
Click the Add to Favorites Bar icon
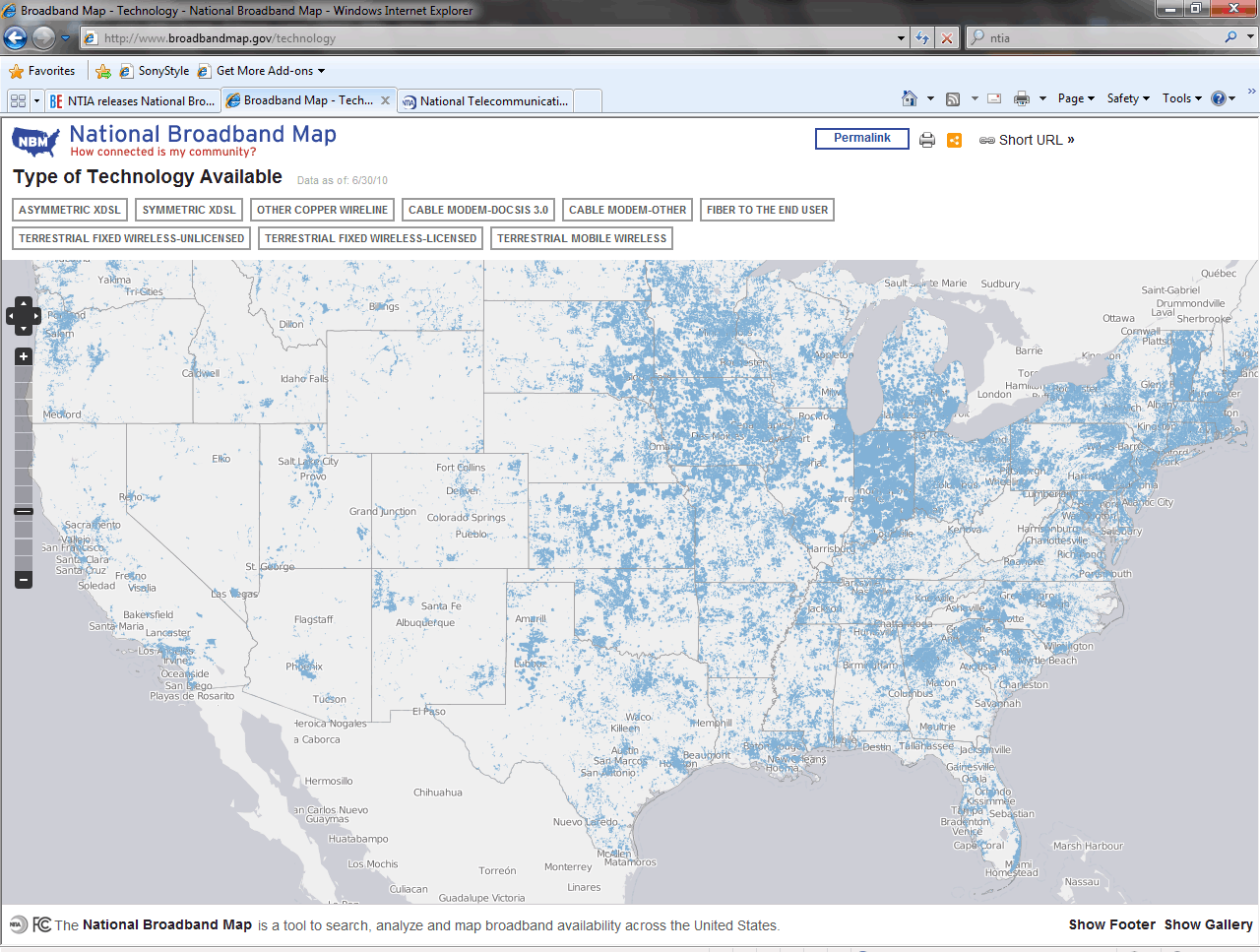103,71
